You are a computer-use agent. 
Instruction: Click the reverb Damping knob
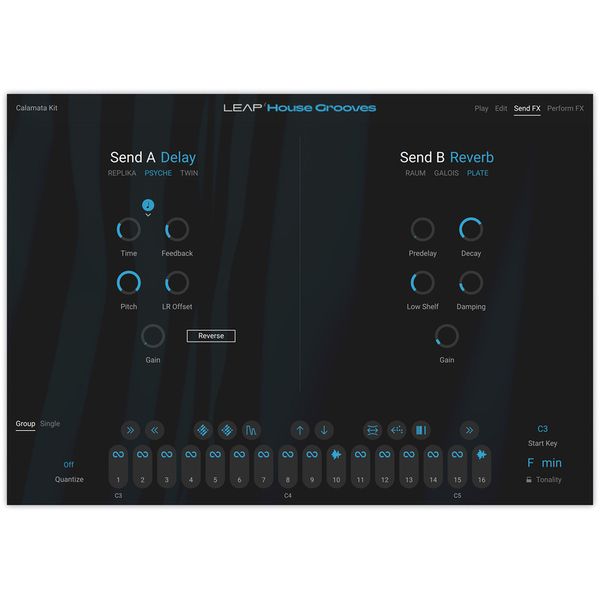(471, 283)
